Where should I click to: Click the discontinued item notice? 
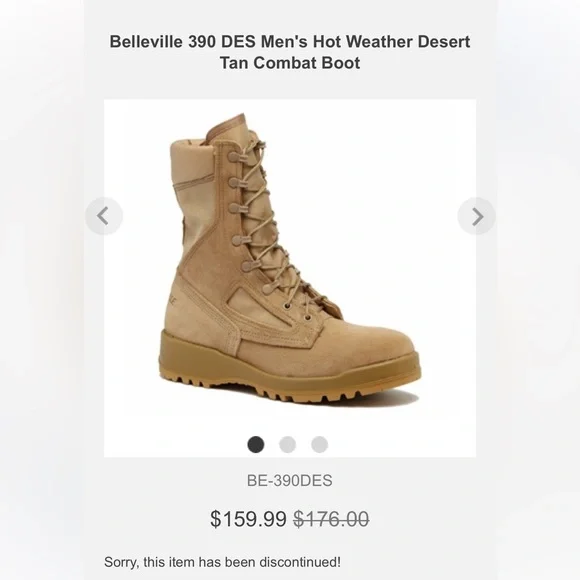[222, 562]
